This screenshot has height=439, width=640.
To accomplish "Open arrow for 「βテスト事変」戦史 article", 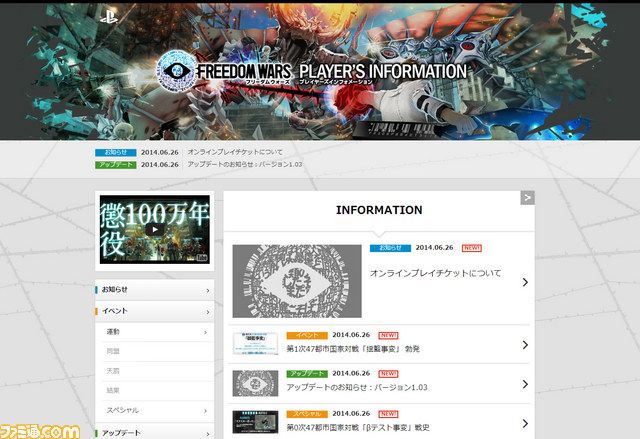I will point(525,424).
